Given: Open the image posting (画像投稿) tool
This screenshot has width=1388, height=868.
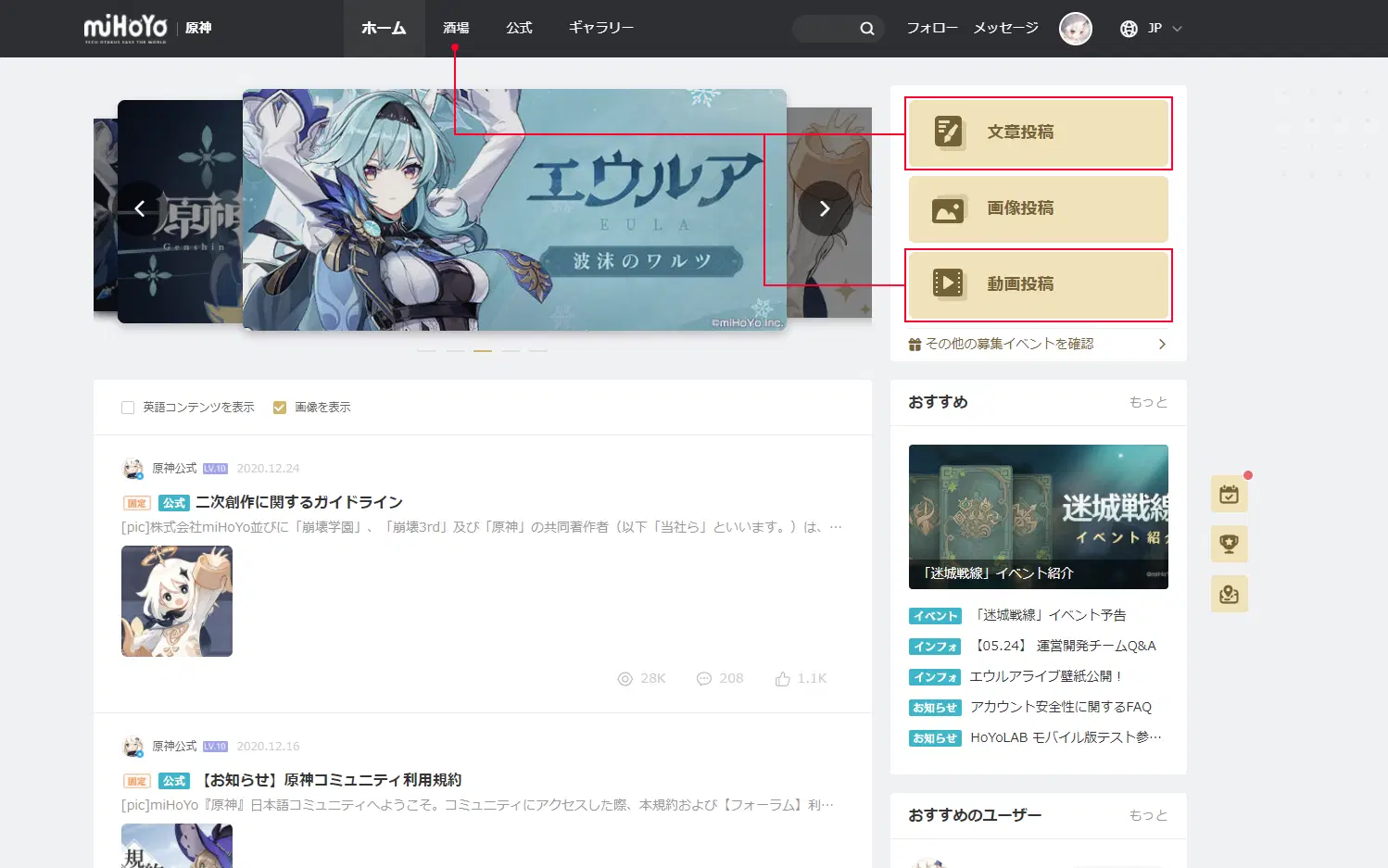Looking at the screenshot, I should point(1037,208).
